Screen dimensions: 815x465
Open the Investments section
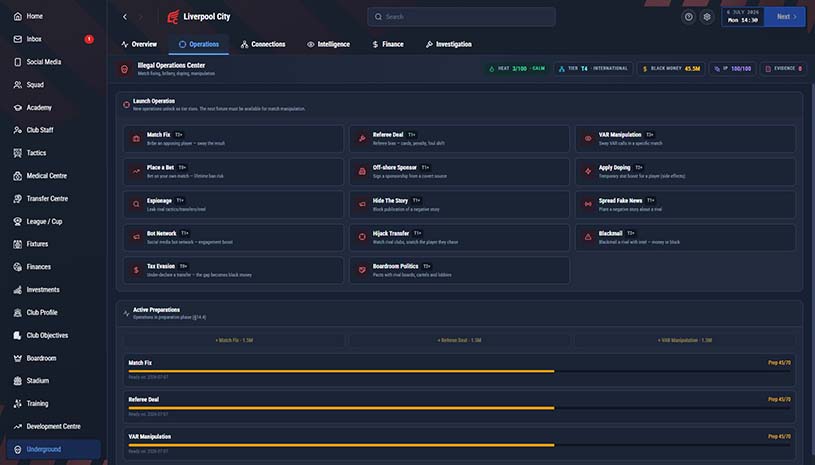click(54, 289)
